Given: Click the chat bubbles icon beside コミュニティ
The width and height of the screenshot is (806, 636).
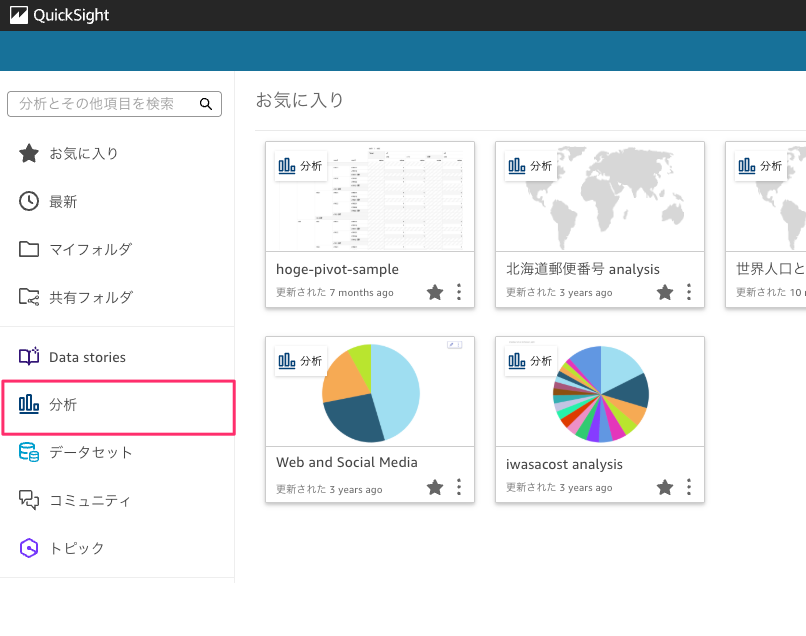Looking at the screenshot, I should [x=29, y=500].
